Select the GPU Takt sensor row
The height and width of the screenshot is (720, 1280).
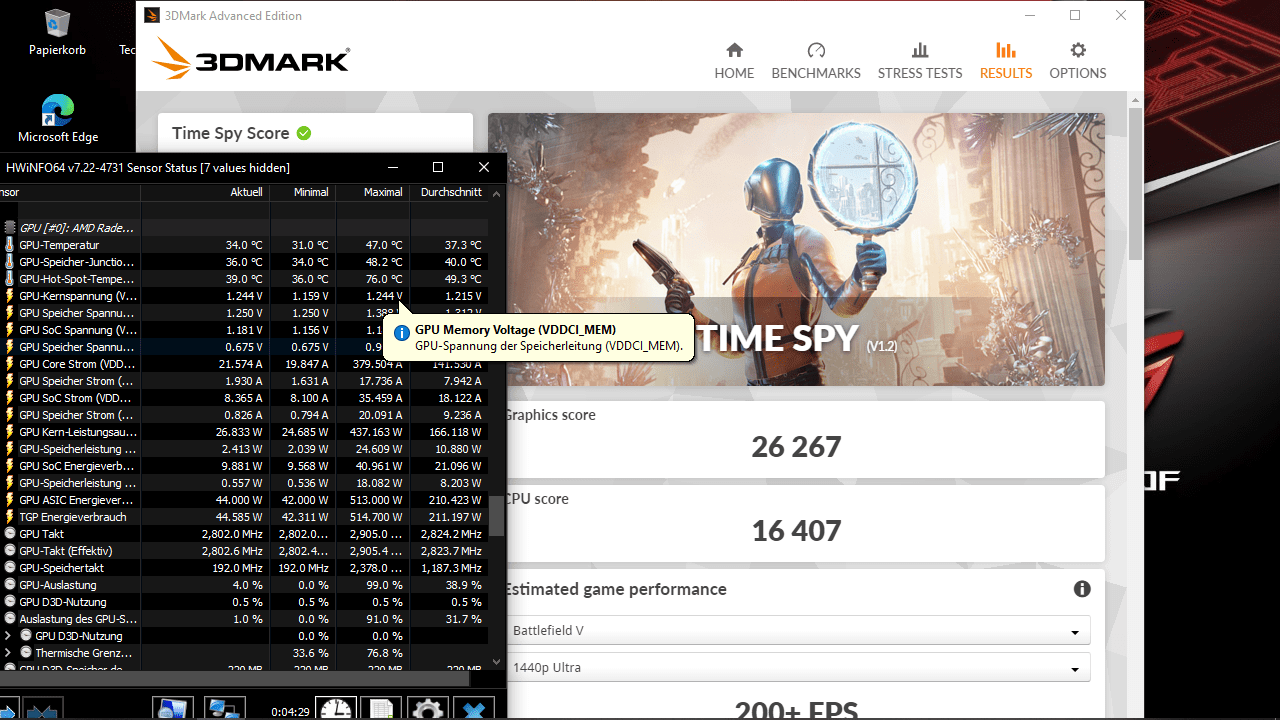[244, 534]
